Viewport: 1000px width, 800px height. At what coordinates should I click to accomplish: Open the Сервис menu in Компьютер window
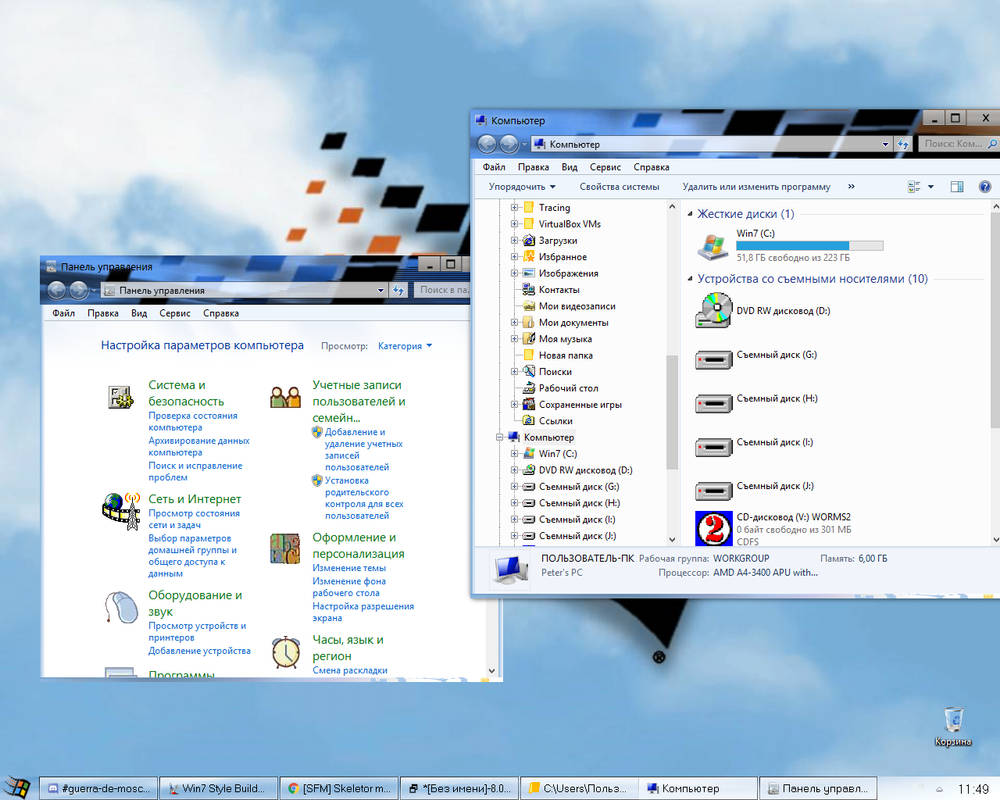[x=605, y=167]
